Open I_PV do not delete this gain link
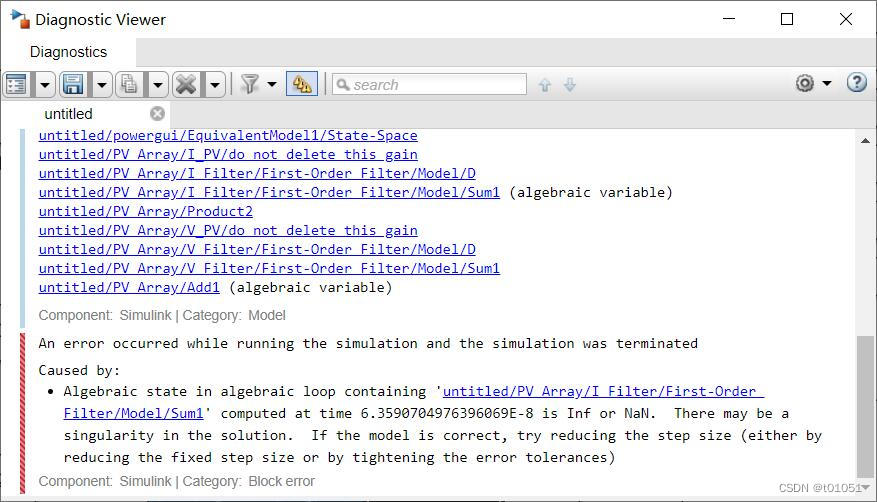This screenshot has height=502, width=877. (228, 155)
